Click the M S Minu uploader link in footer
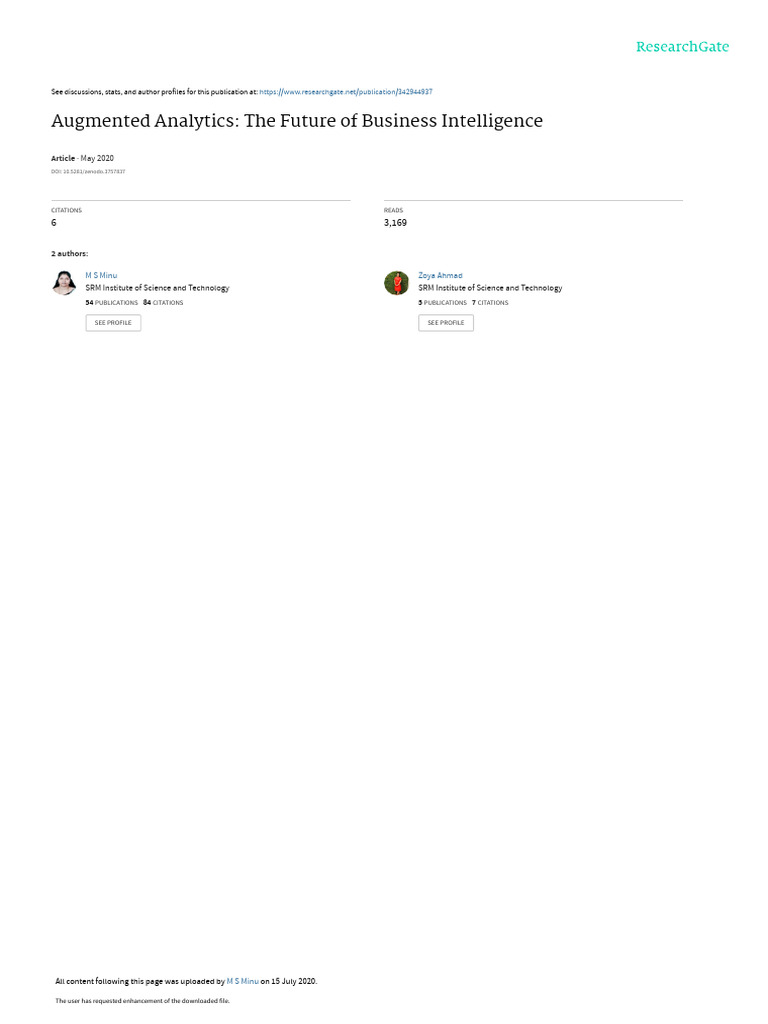The image size is (768, 1024). coord(242,981)
